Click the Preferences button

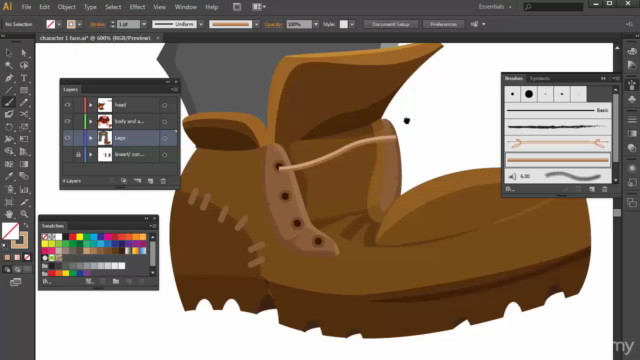coord(443,24)
